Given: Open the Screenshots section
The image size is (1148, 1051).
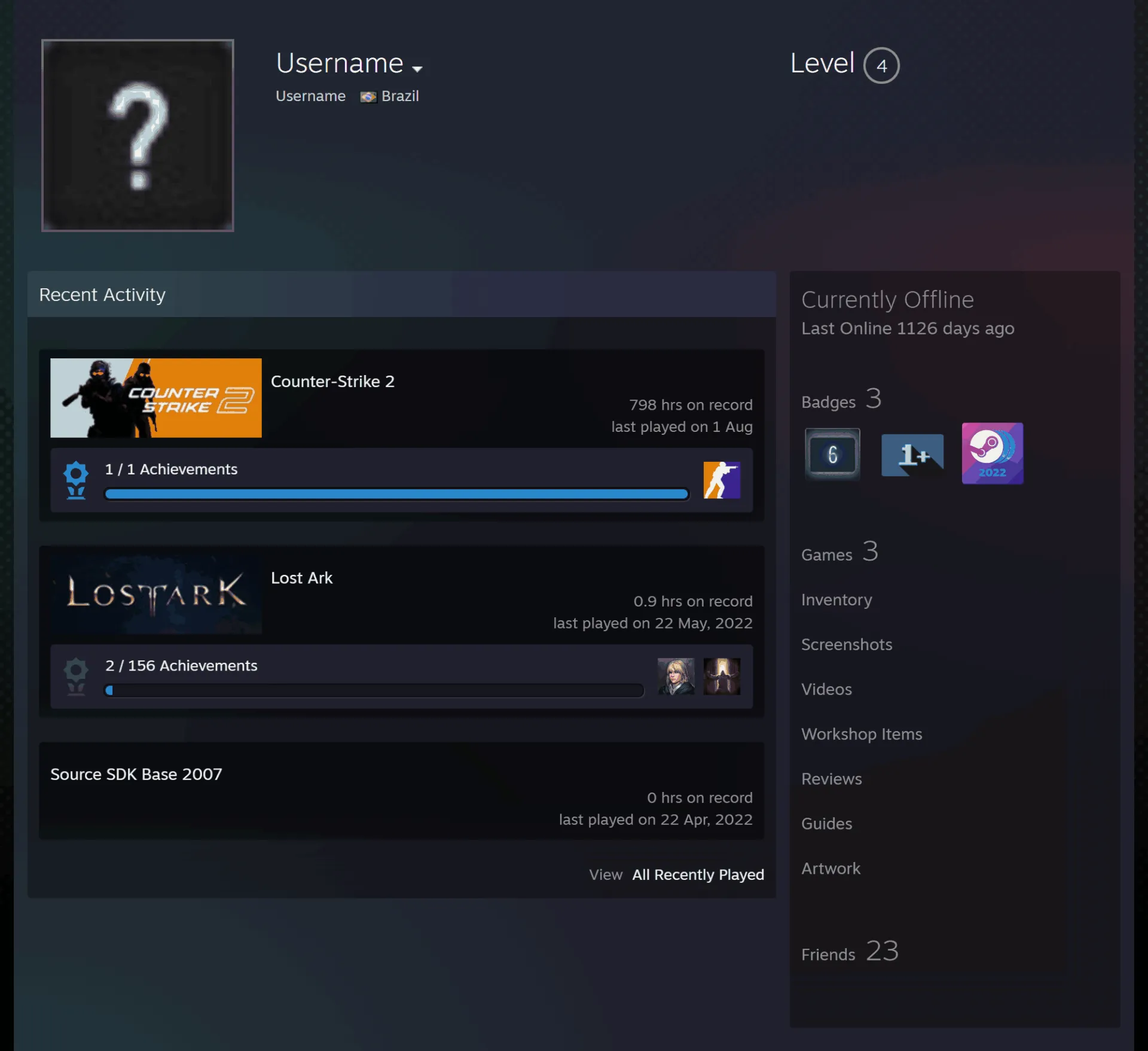Looking at the screenshot, I should [x=847, y=644].
